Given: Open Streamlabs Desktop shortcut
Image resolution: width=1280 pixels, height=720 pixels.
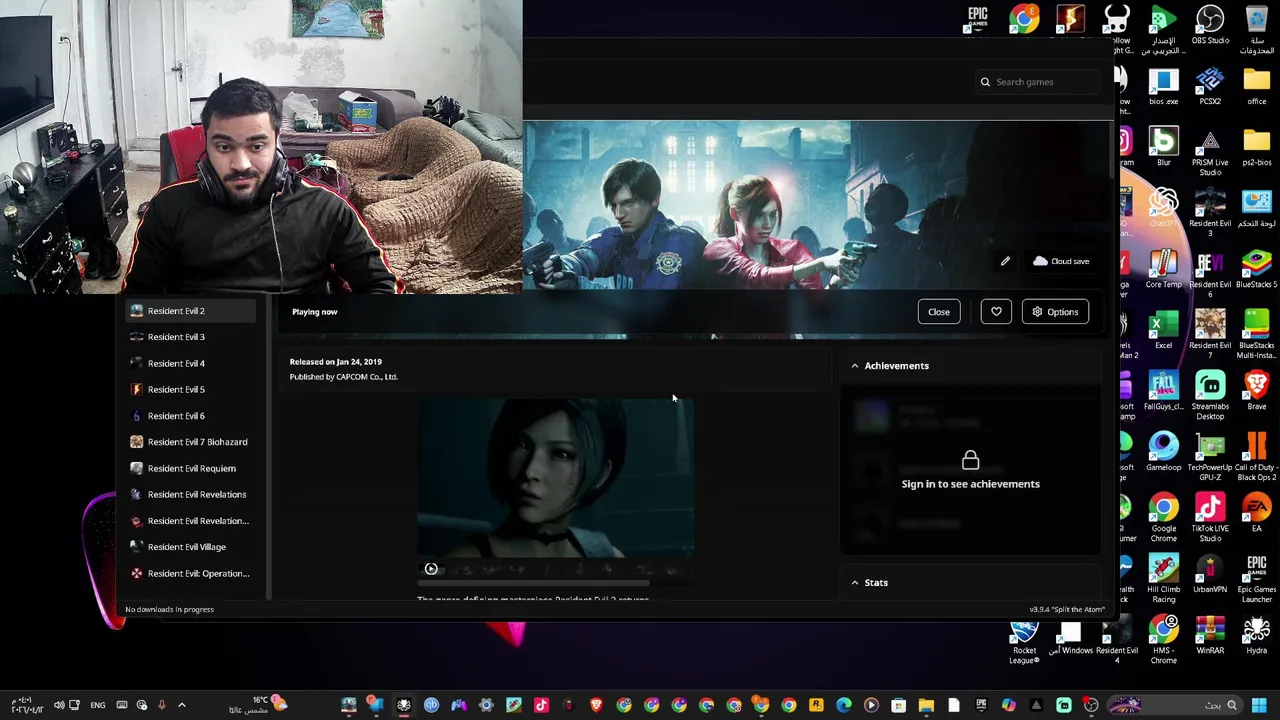Looking at the screenshot, I should (1210, 396).
